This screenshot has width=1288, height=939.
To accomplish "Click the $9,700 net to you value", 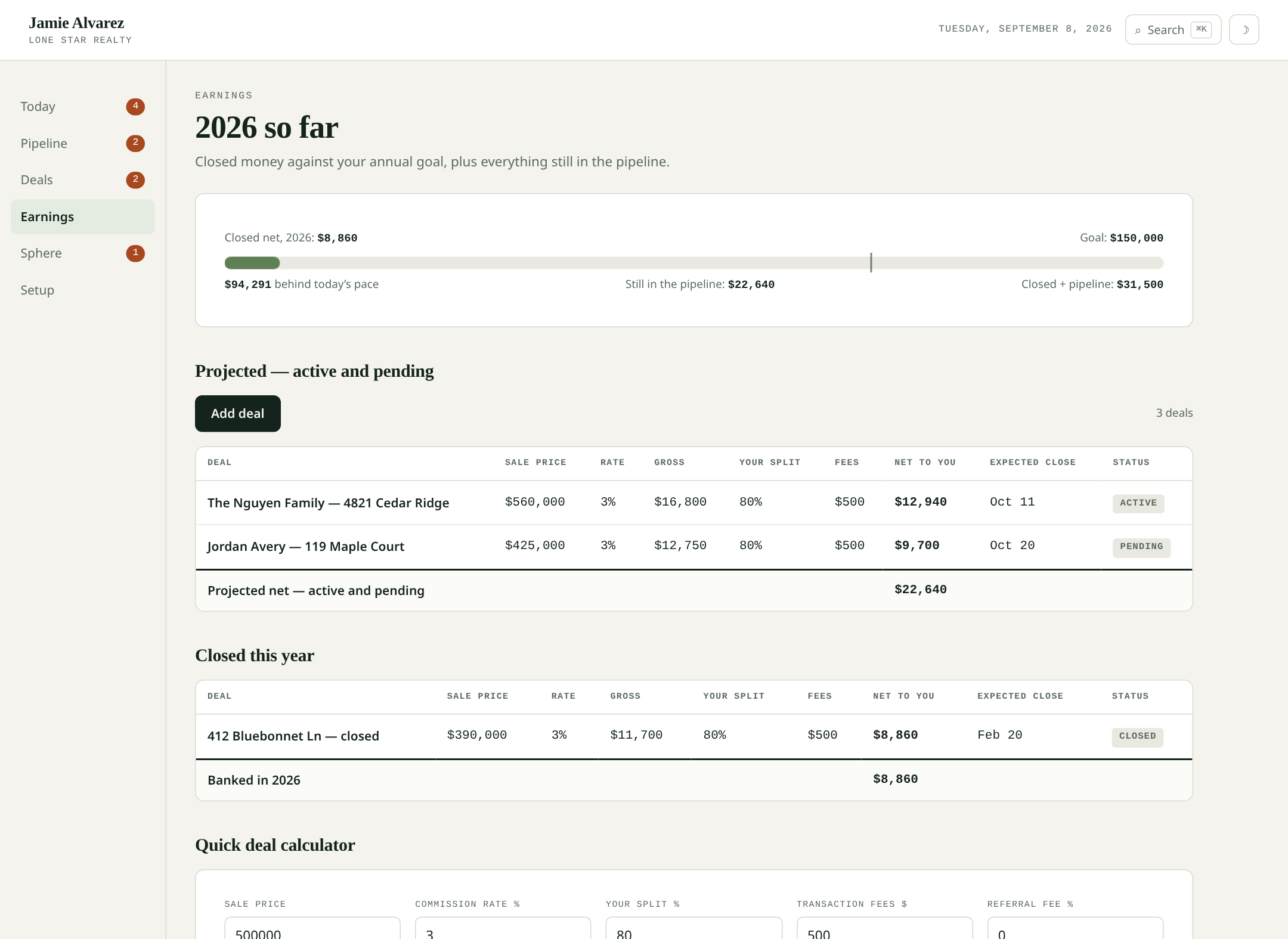I will point(917,546).
